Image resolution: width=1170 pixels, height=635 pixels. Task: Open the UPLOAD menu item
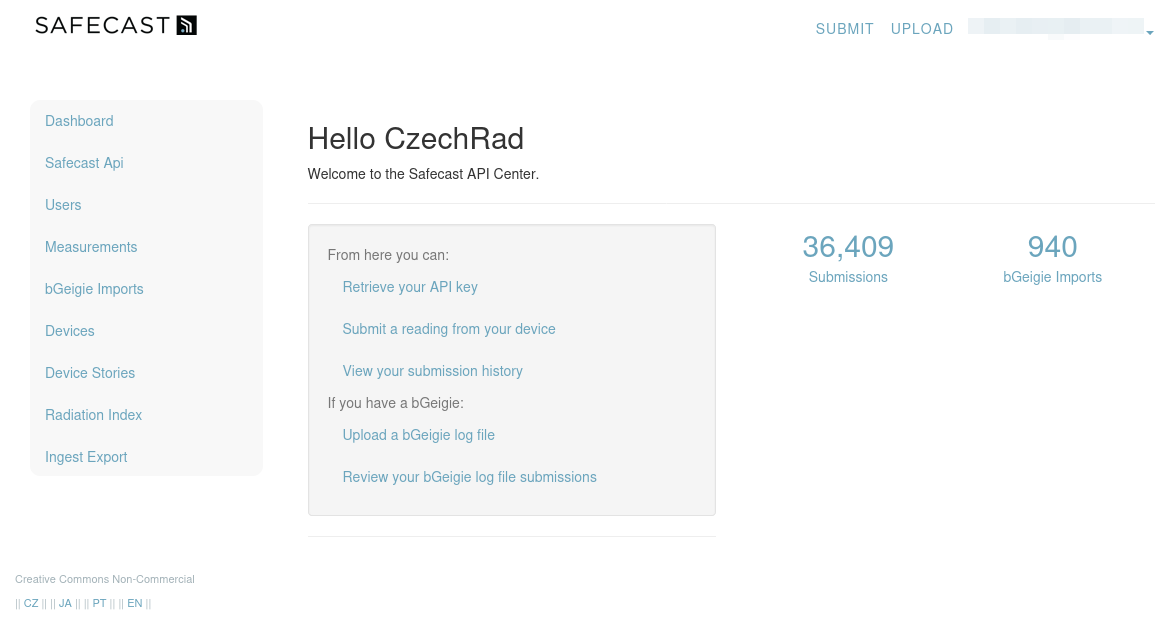click(x=922, y=29)
